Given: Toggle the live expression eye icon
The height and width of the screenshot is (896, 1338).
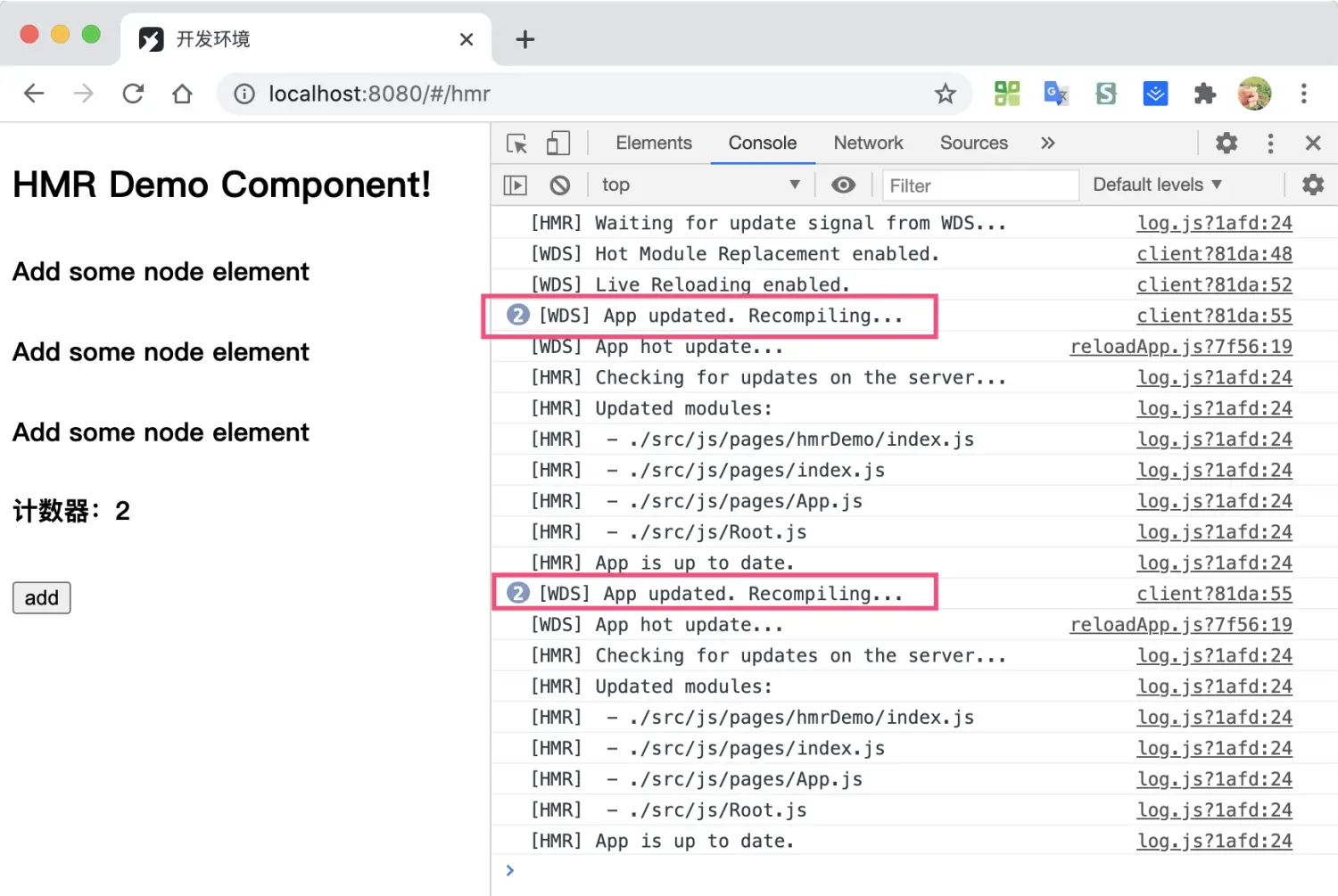Looking at the screenshot, I should [843, 185].
